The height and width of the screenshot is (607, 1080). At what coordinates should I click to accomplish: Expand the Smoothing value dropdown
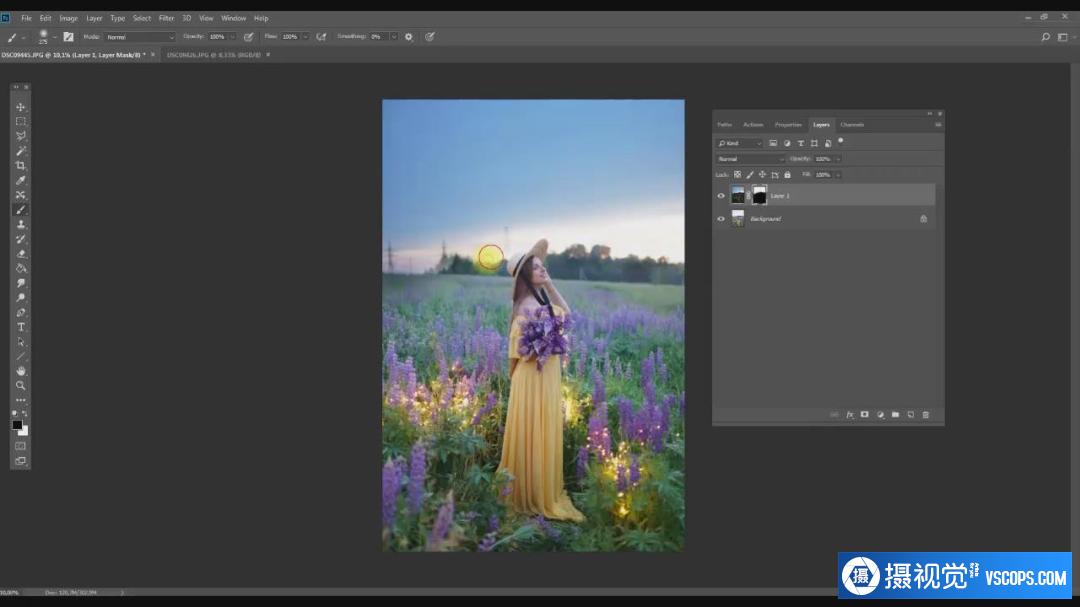[x=393, y=37]
